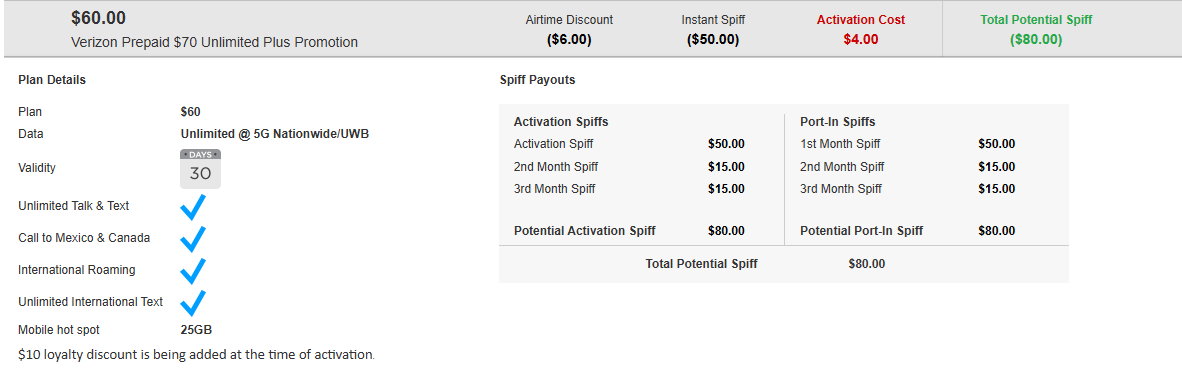The height and width of the screenshot is (374, 1182).
Task: Click the International Roaming checkmark icon
Action: [193, 270]
